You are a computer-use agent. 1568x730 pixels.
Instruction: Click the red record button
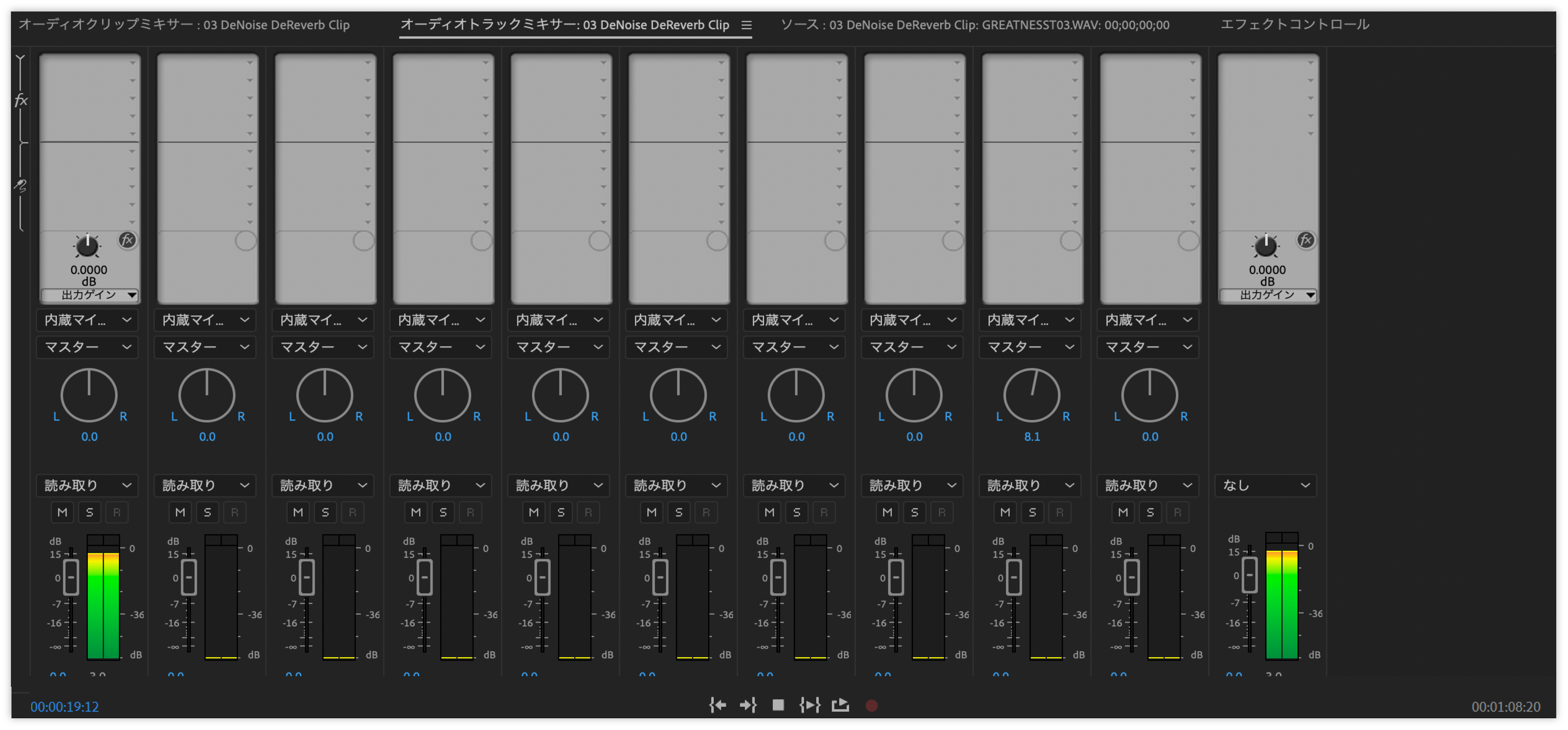[x=872, y=705]
